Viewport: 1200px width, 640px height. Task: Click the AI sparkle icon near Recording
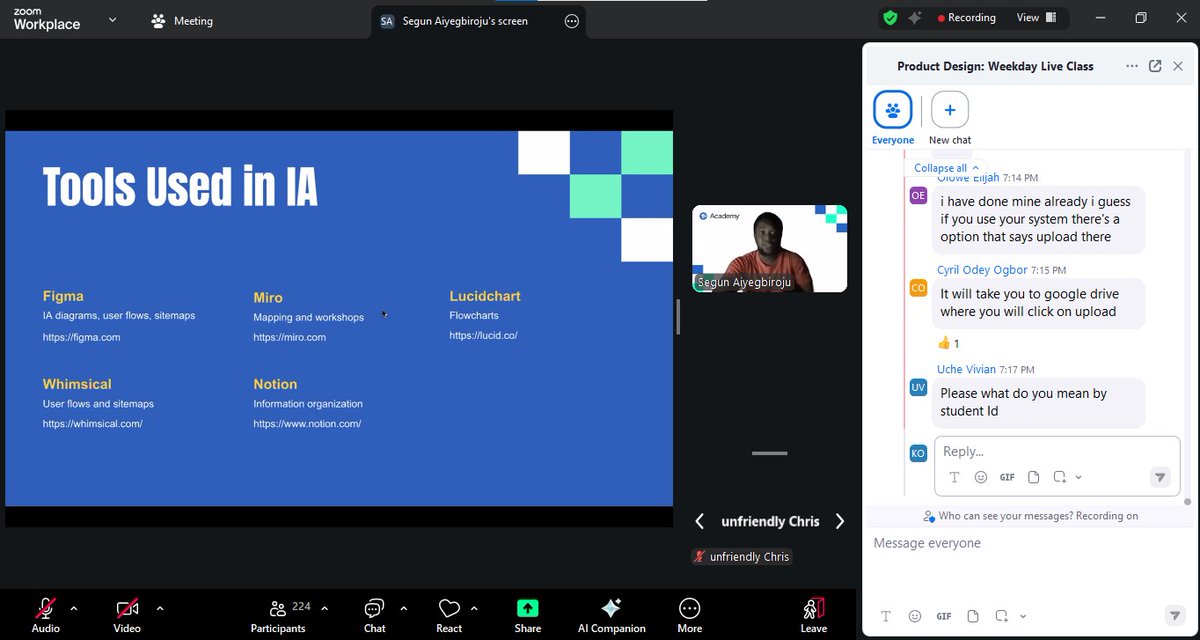(x=914, y=18)
